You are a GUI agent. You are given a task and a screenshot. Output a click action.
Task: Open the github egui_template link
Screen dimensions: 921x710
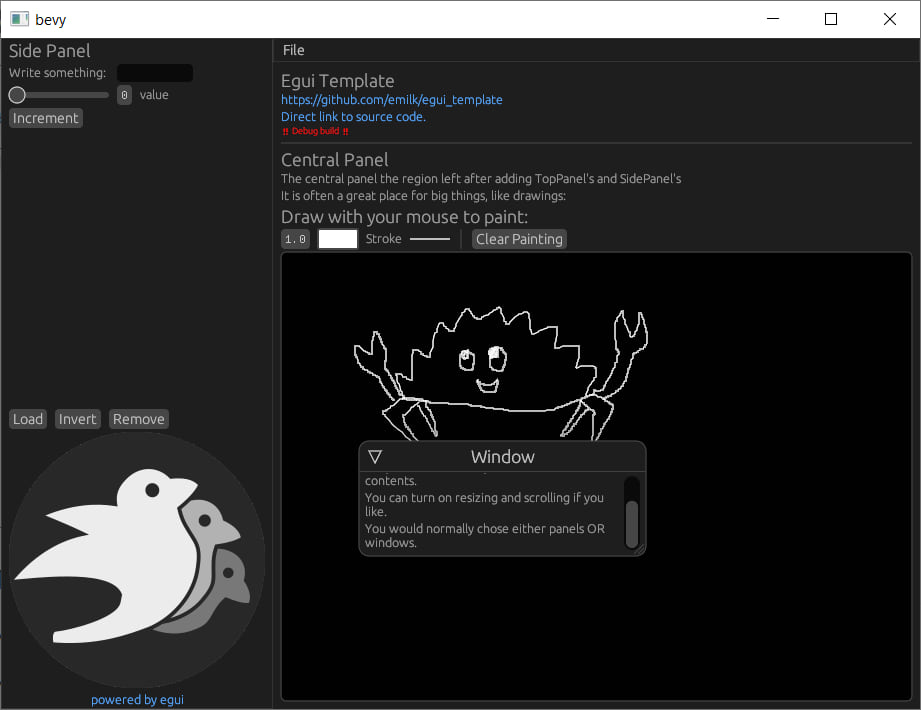pyautogui.click(x=392, y=100)
